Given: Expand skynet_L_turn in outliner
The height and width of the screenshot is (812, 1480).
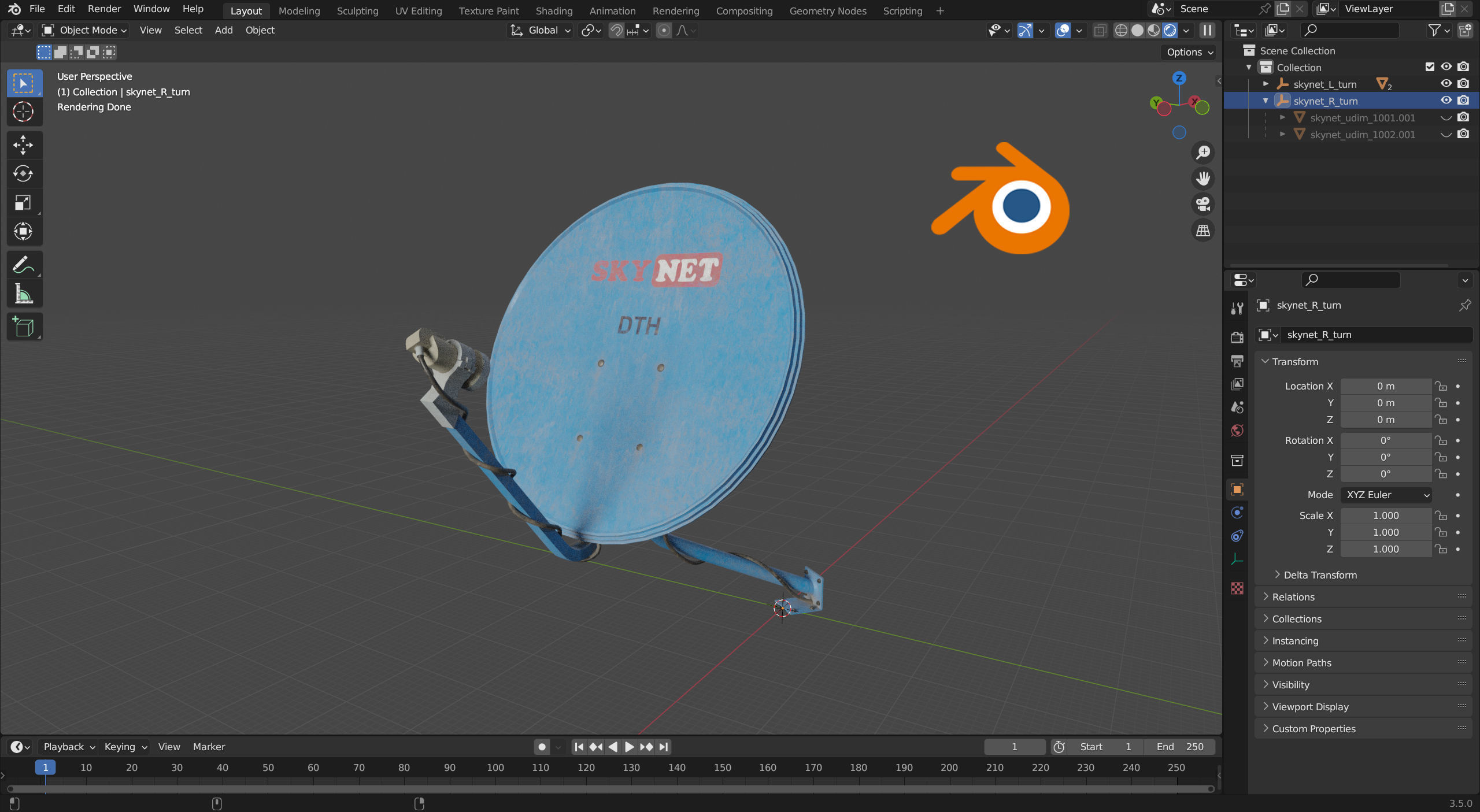Looking at the screenshot, I should point(1266,84).
